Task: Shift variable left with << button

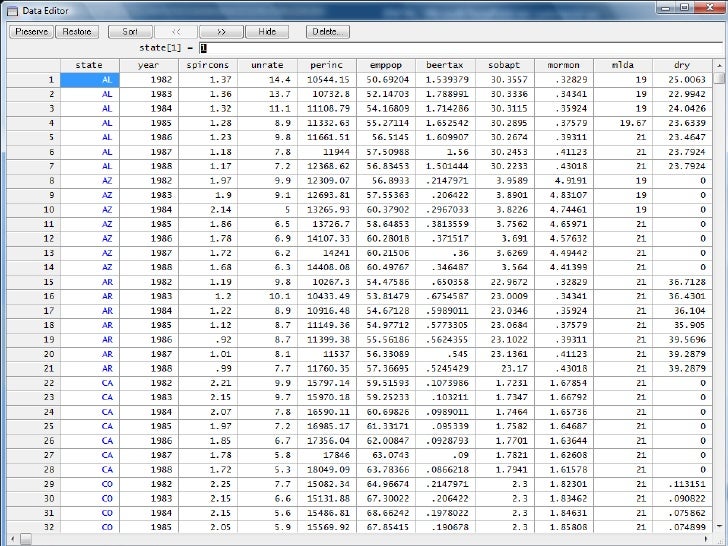Action: [x=176, y=32]
